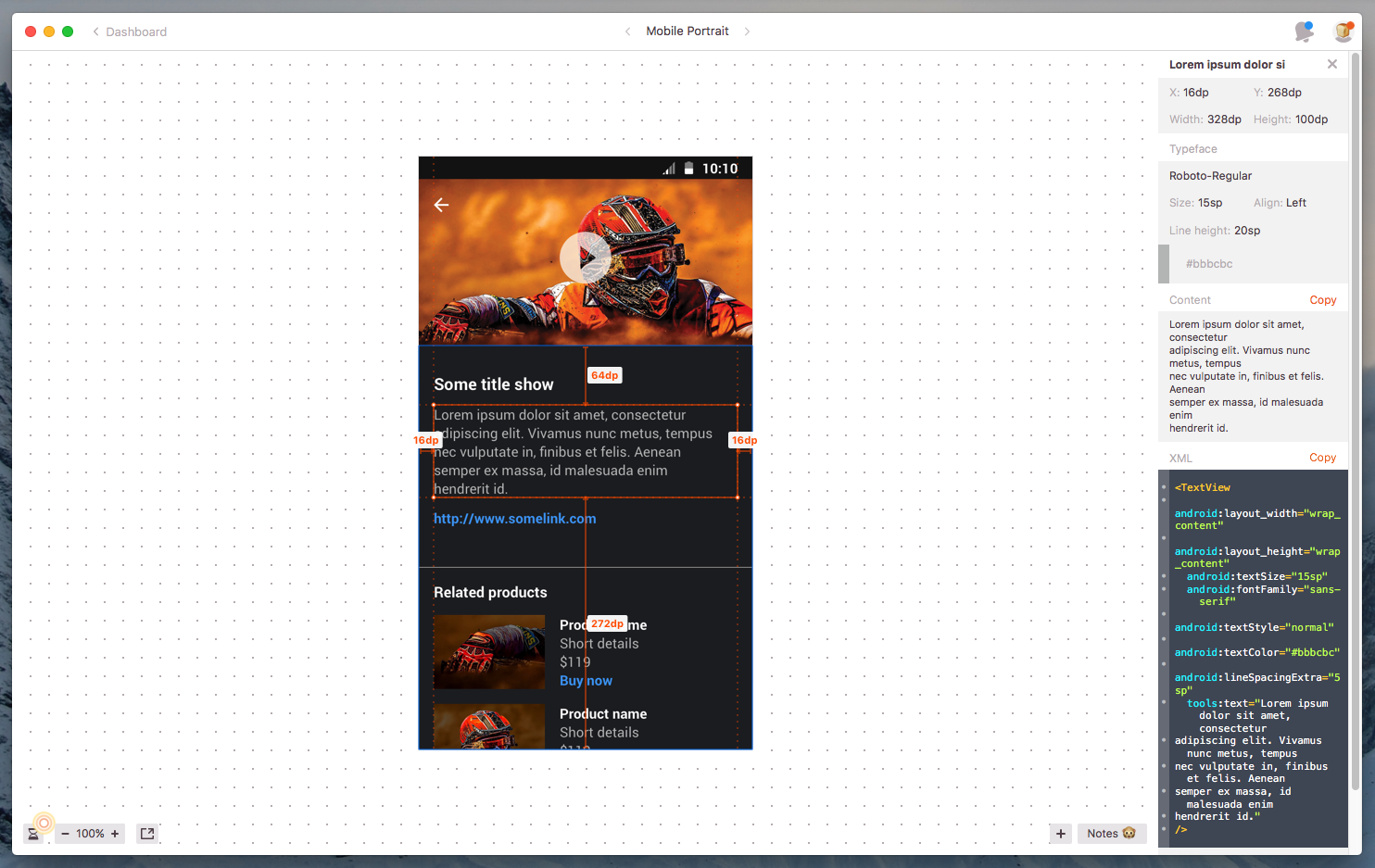This screenshot has width=1375, height=868.
Task: Open the Notes panel
Action: coord(1111,834)
